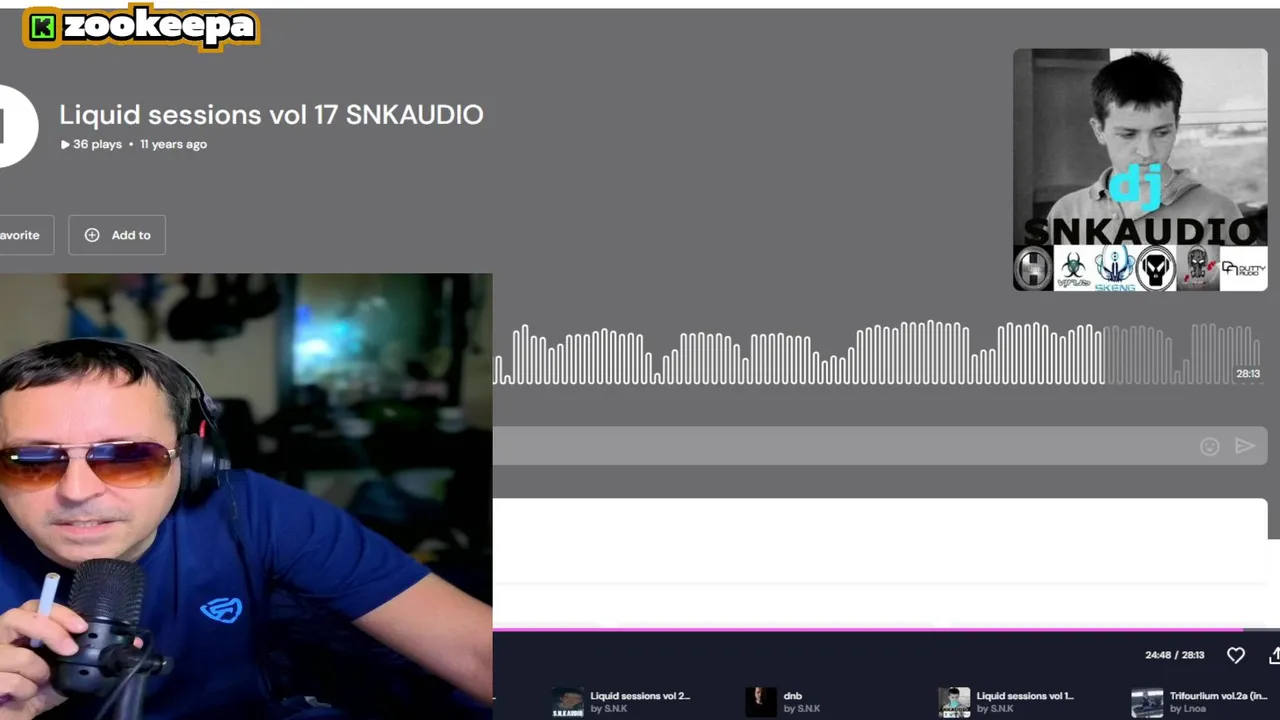Click the 24:48 / 28:13 player time
The width and height of the screenshot is (1280, 720).
pyautogui.click(x=1175, y=655)
